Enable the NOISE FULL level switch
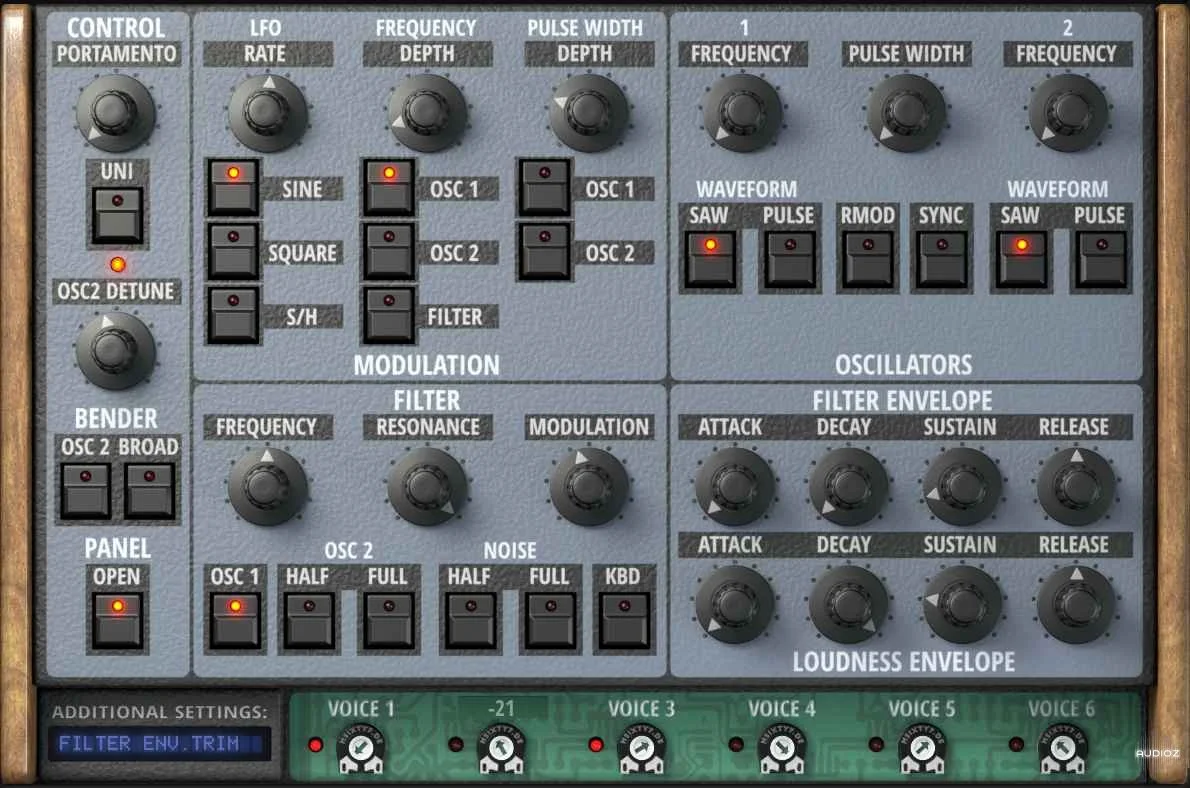Image resolution: width=1190 pixels, height=788 pixels. [x=550, y=620]
